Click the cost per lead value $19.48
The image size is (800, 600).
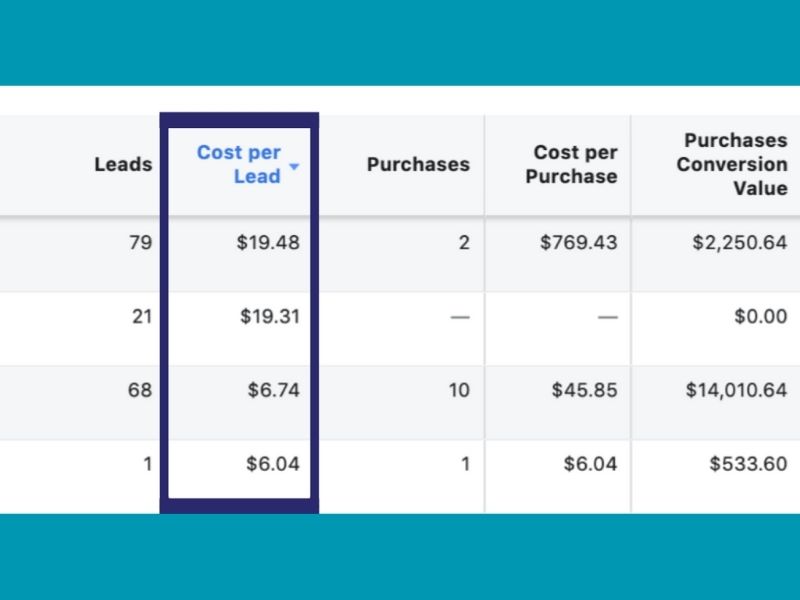pos(268,242)
